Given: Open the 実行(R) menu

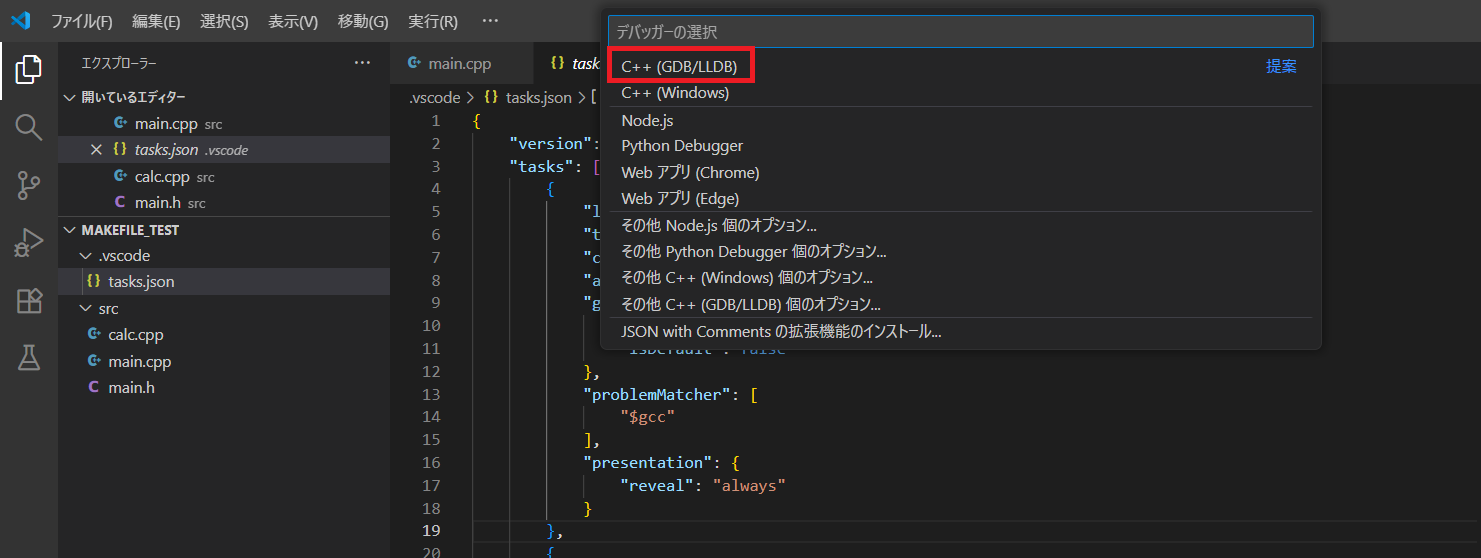Looking at the screenshot, I should pos(433,21).
